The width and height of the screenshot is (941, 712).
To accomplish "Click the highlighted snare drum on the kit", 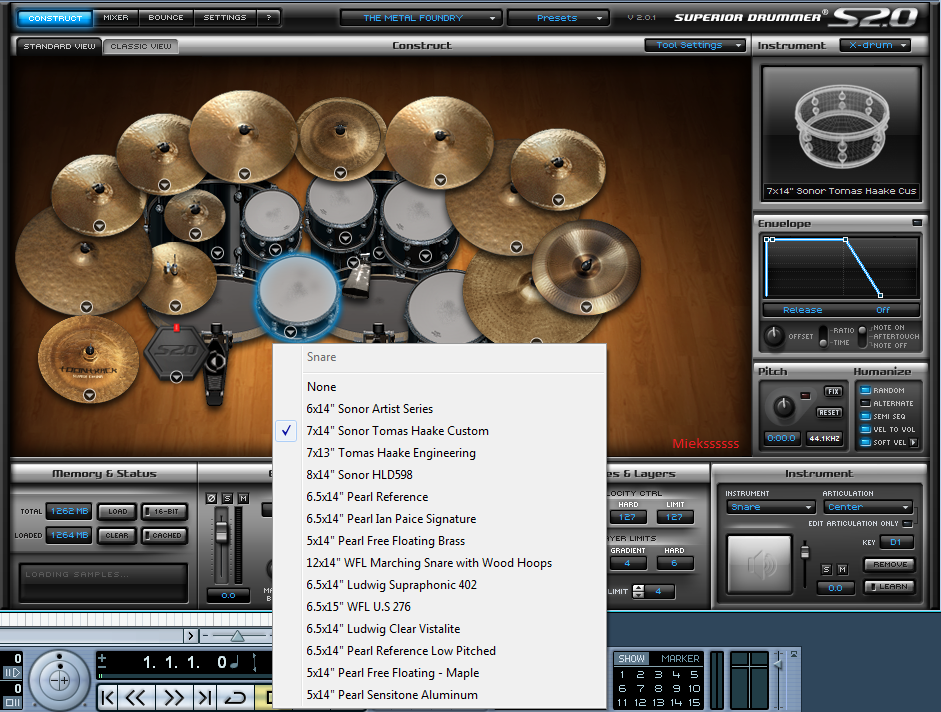I will click(298, 294).
